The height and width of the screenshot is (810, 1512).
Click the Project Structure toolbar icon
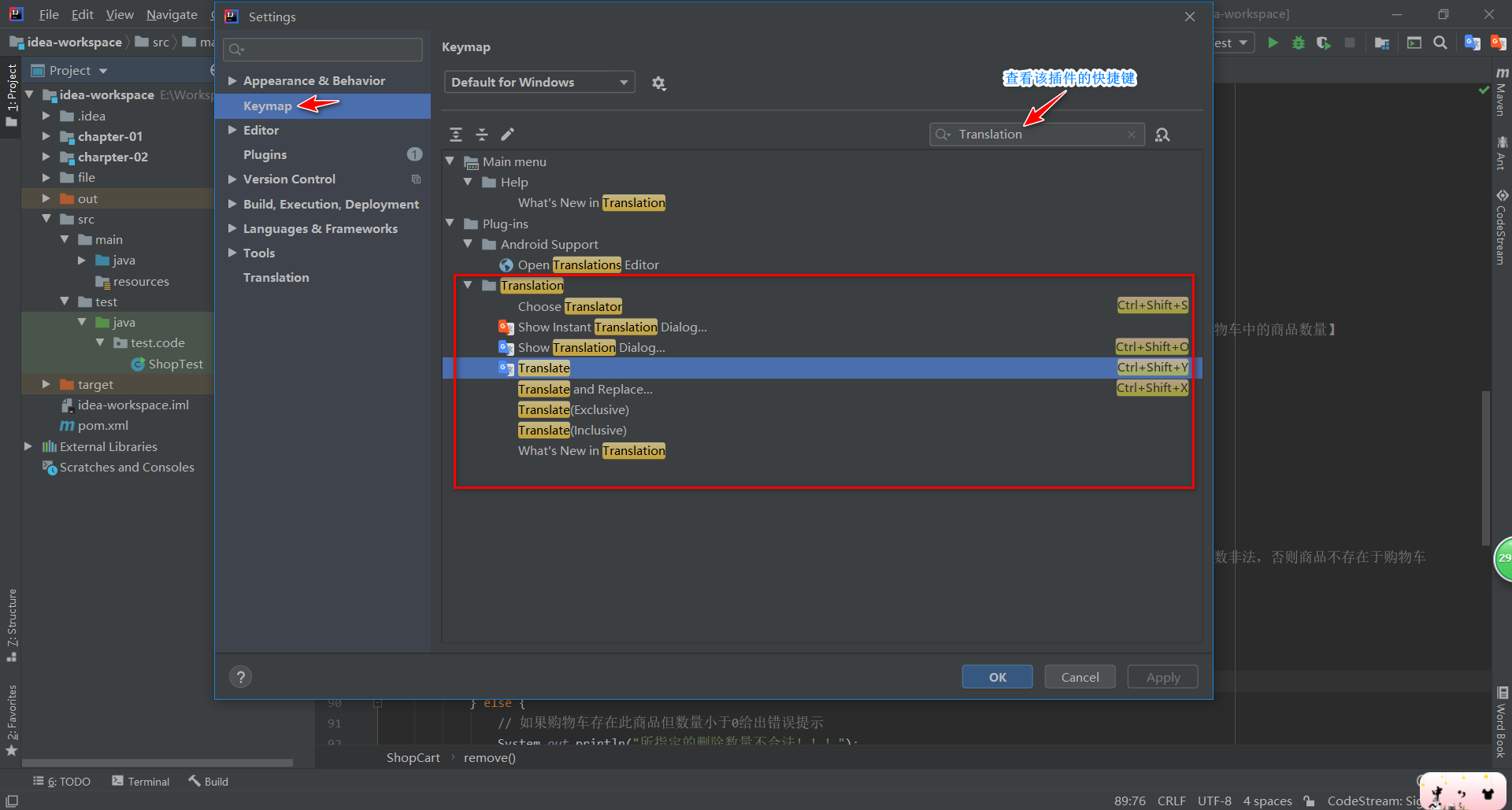click(1381, 43)
